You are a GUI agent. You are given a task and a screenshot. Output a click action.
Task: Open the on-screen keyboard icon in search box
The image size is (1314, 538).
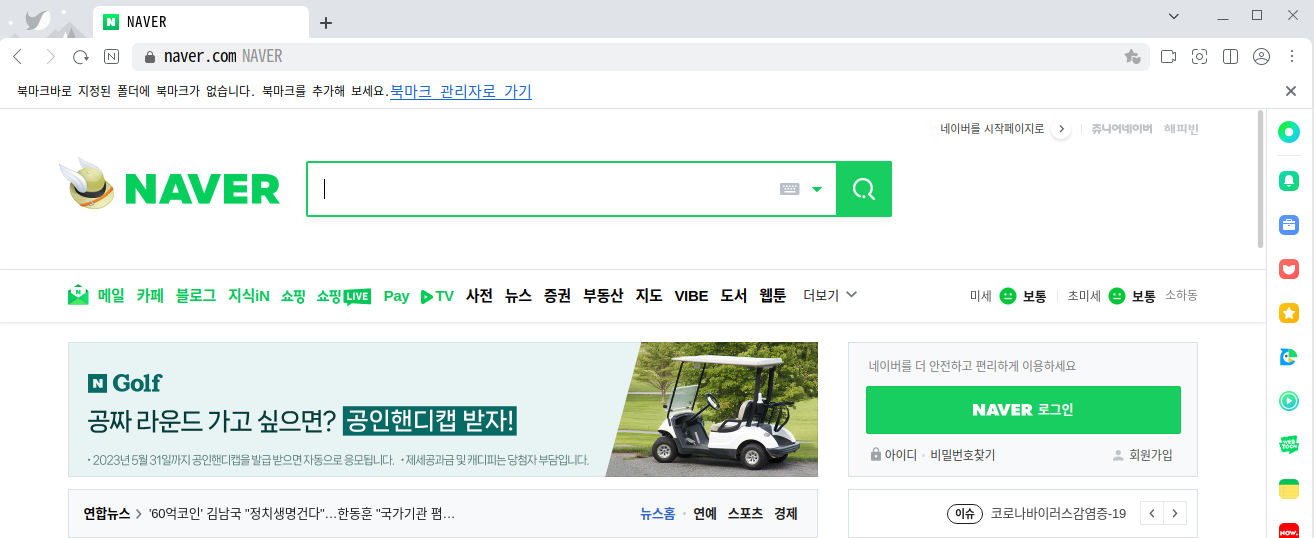[x=789, y=189]
